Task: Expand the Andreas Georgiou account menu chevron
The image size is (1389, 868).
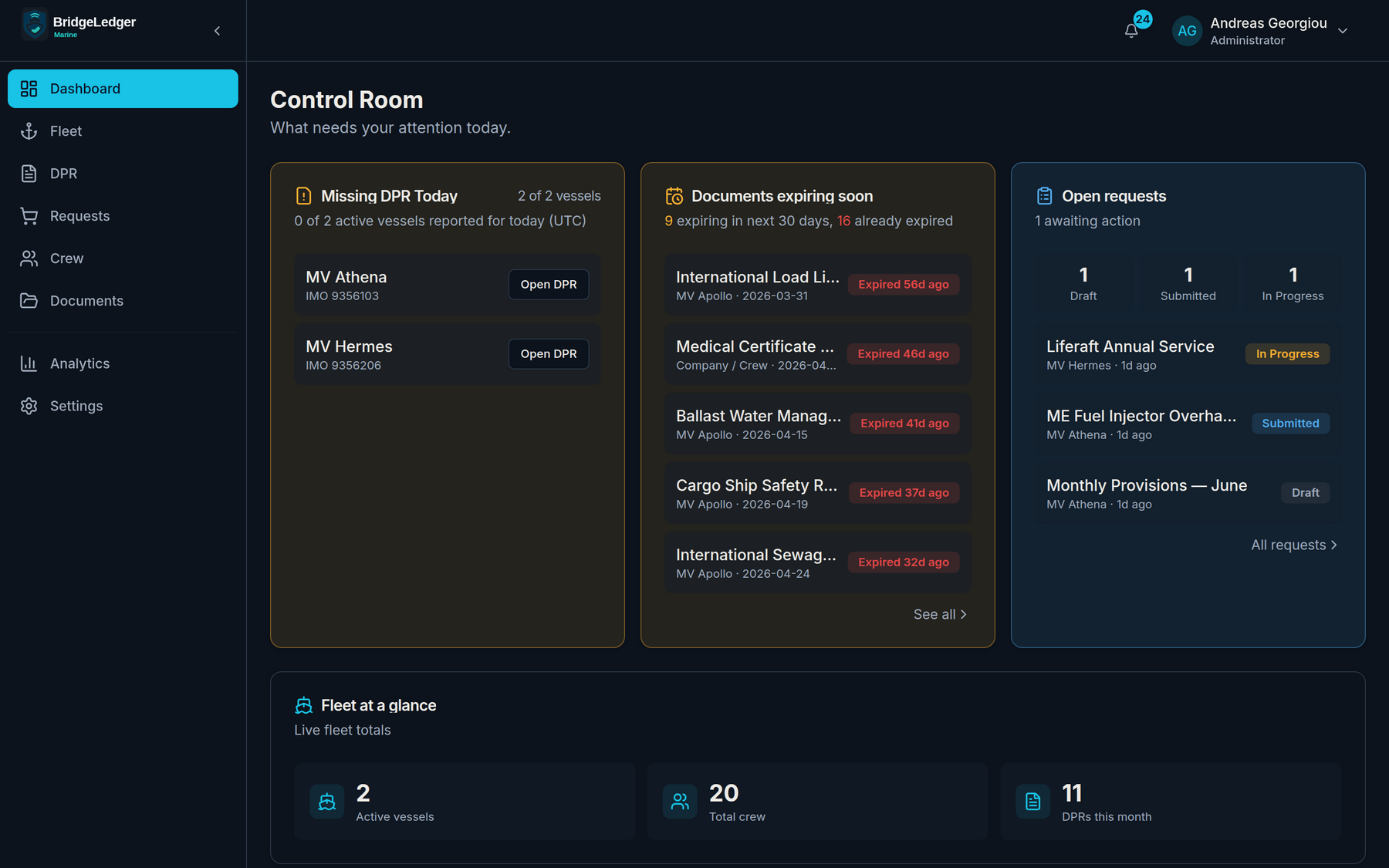Action: point(1343,31)
